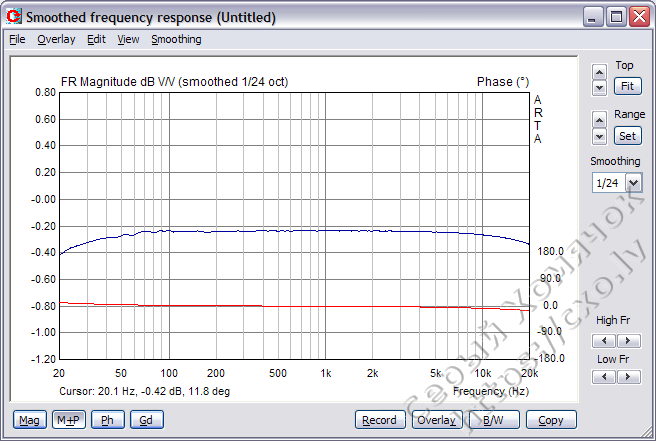Click the blue magnitude curve near 1k

click(325, 230)
